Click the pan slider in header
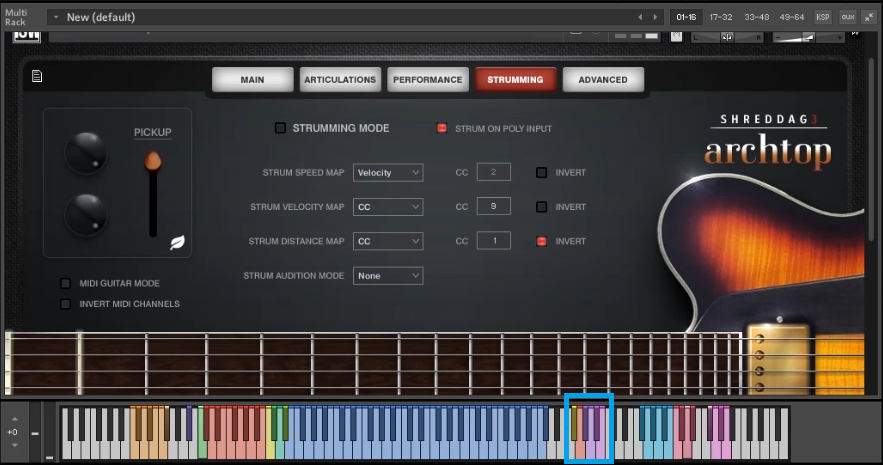This screenshot has width=883, height=465. 727,38
